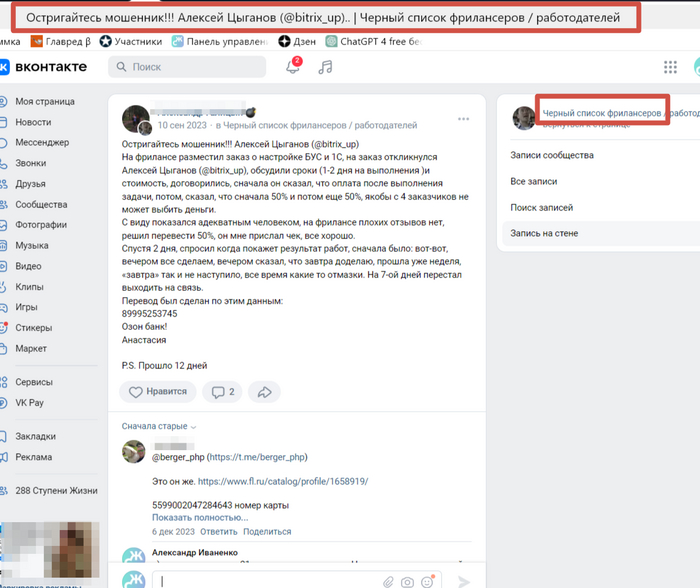Open the emoji smiley picker

pyautogui.click(x=427, y=582)
